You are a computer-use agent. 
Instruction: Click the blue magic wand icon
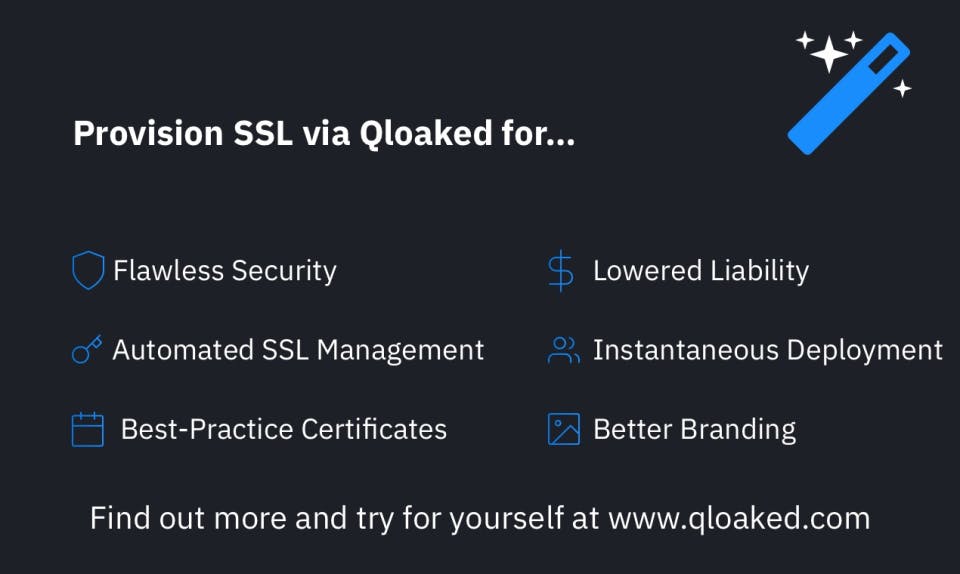coord(850,93)
